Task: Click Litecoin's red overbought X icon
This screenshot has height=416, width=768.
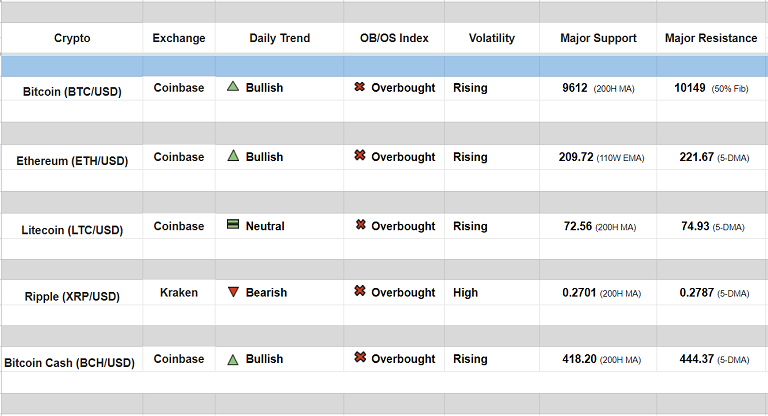Action: (360, 225)
